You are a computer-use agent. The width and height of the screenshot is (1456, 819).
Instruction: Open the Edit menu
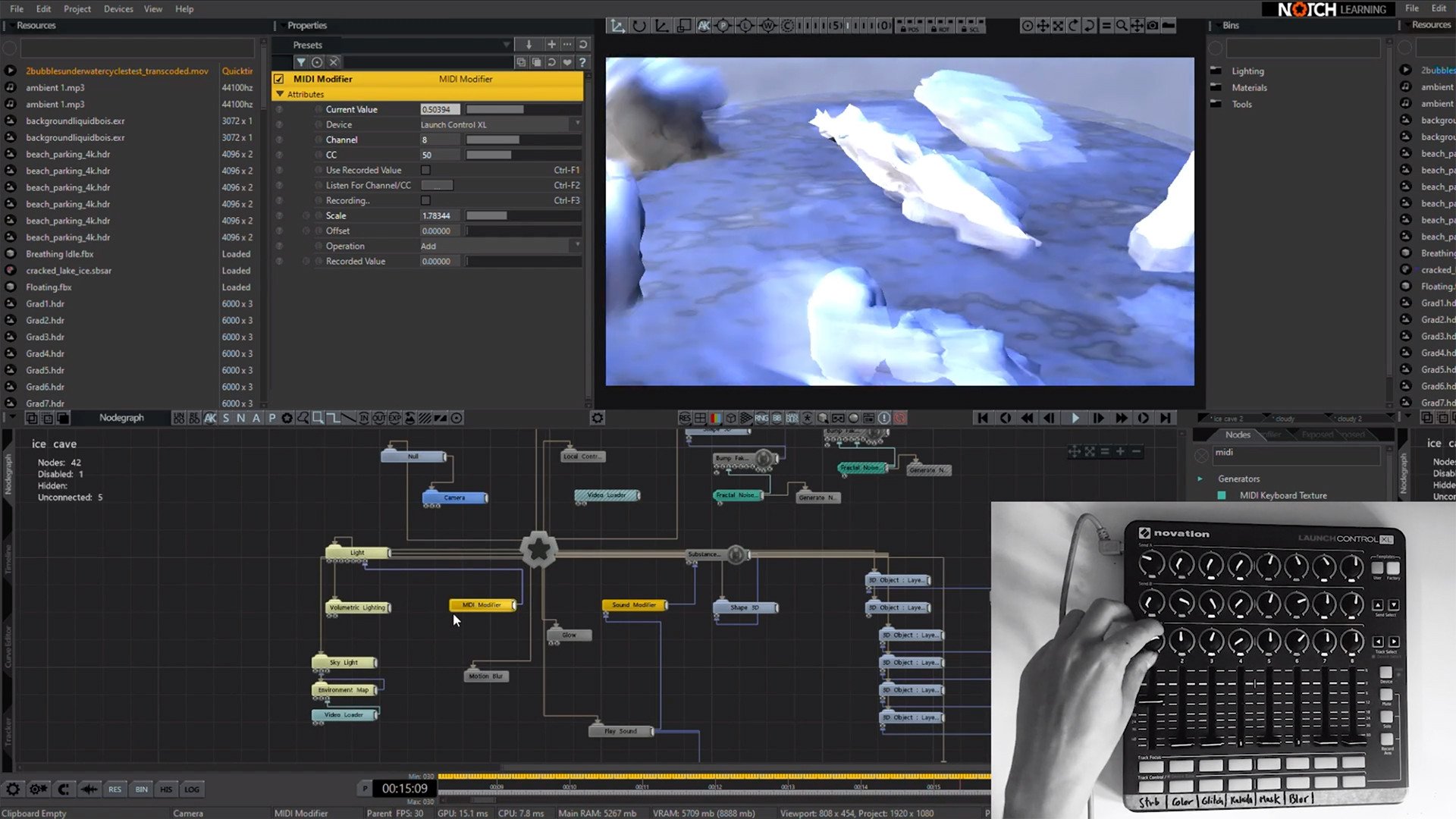[43, 8]
